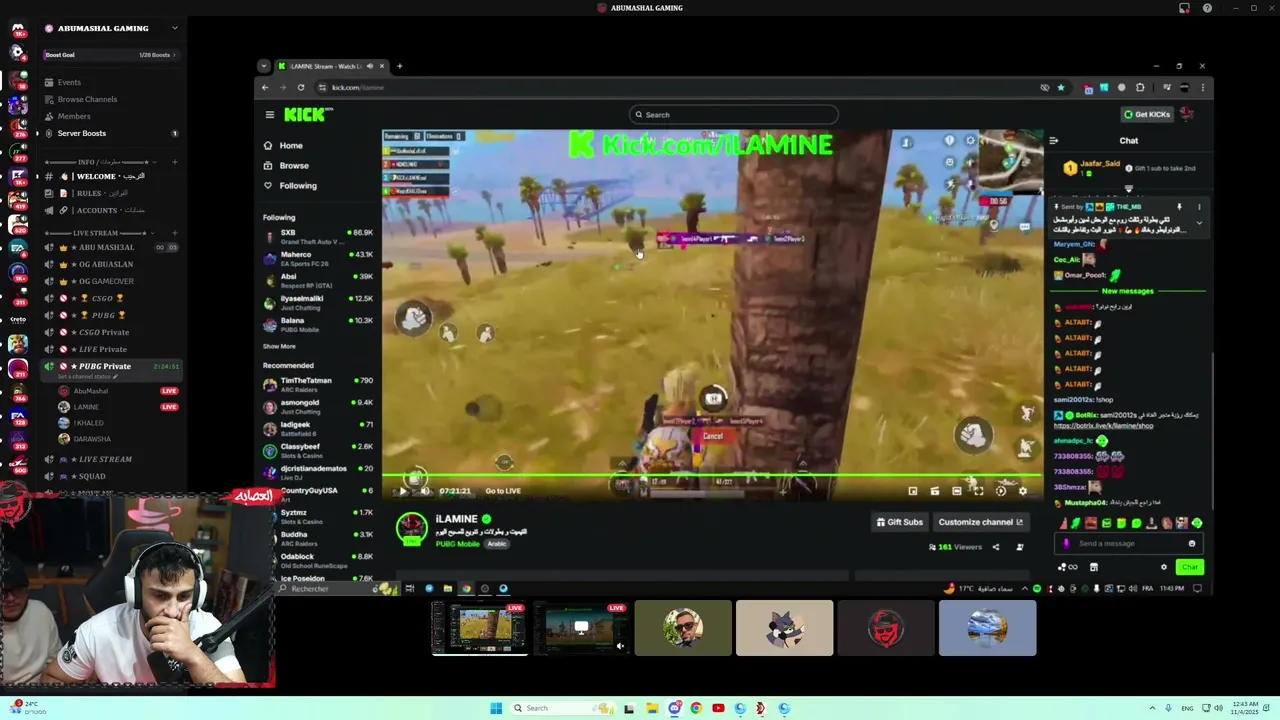Join OG ABUASLAN voice channel
1280x720 pixels.
pyautogui.click(x=110, y=264)
